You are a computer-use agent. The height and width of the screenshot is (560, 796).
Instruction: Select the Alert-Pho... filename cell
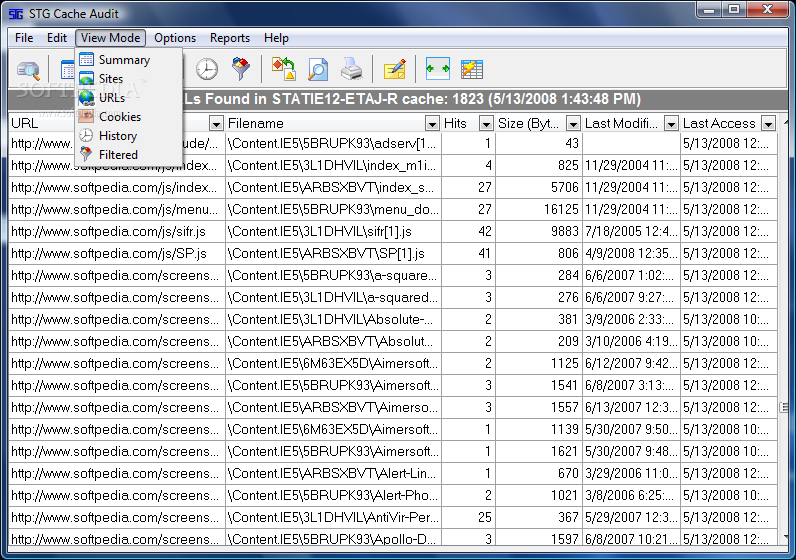pos(333,496)
